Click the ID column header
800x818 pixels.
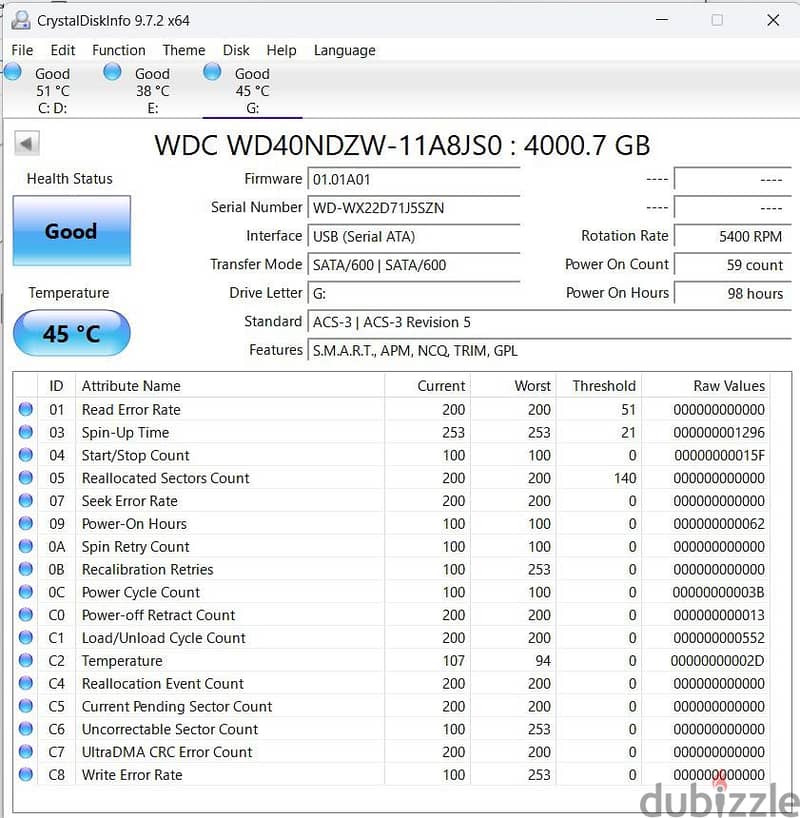(x=56, y=386)
